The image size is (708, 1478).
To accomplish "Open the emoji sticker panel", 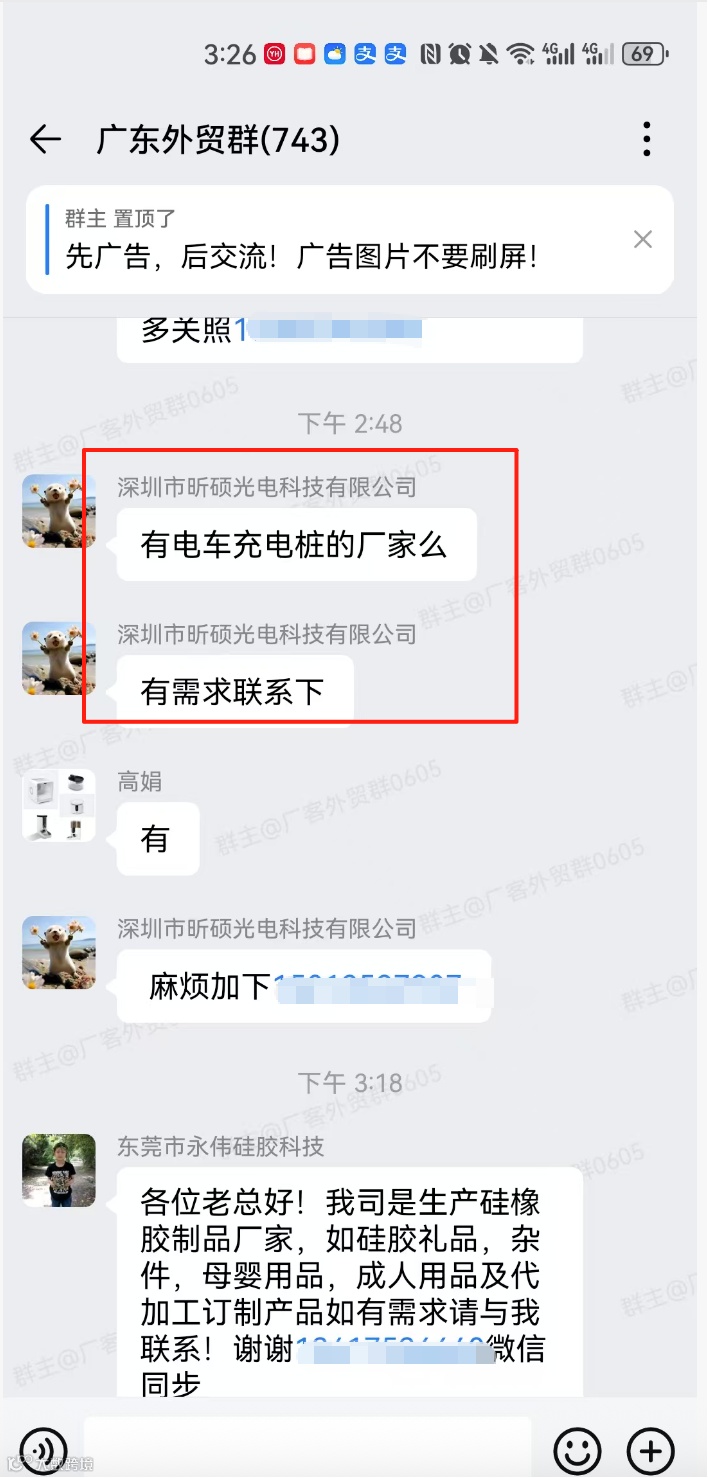I will coord(578,1449).
